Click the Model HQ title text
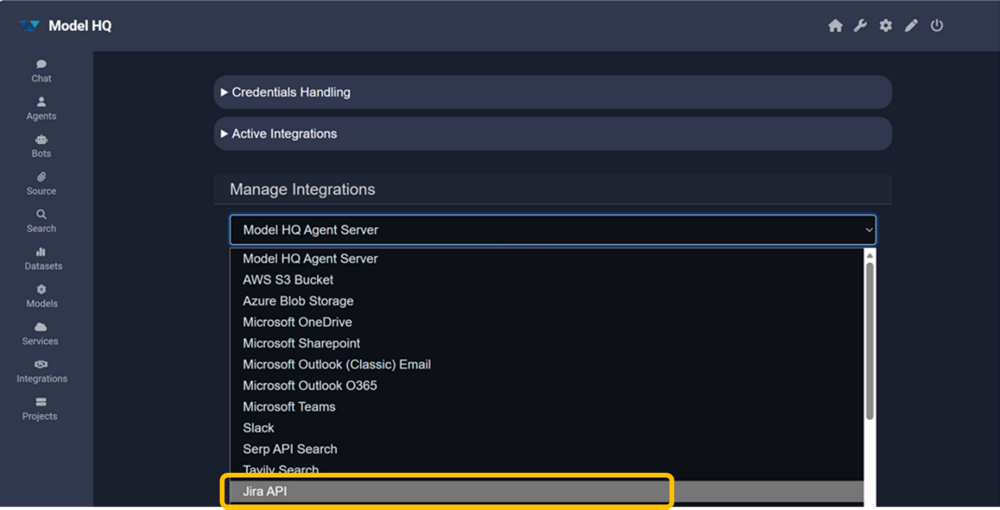 point(80,26)
